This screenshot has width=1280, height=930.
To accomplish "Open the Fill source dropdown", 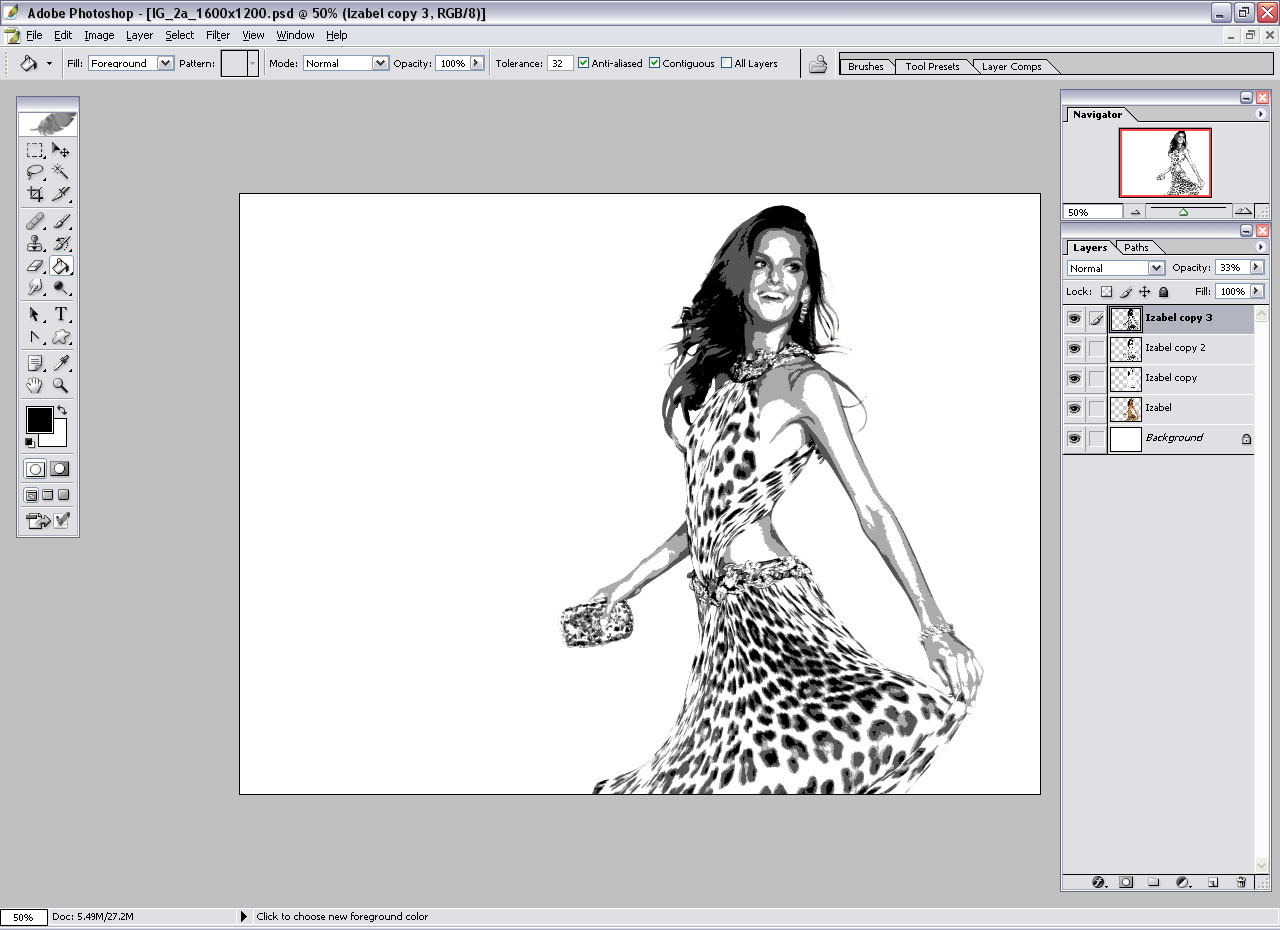I will (165, 63).
